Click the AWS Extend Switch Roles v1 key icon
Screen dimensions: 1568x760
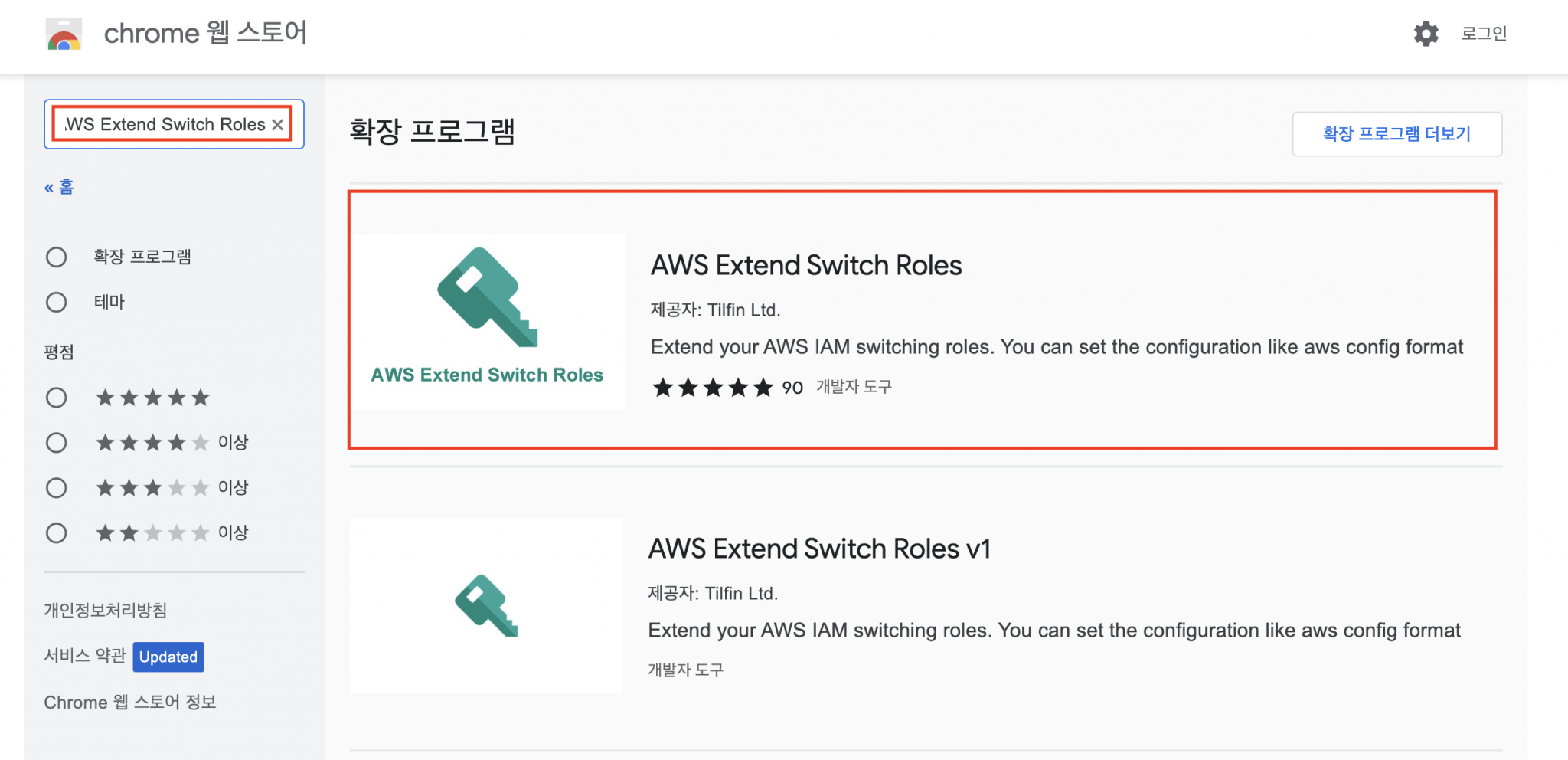point(487,605)
